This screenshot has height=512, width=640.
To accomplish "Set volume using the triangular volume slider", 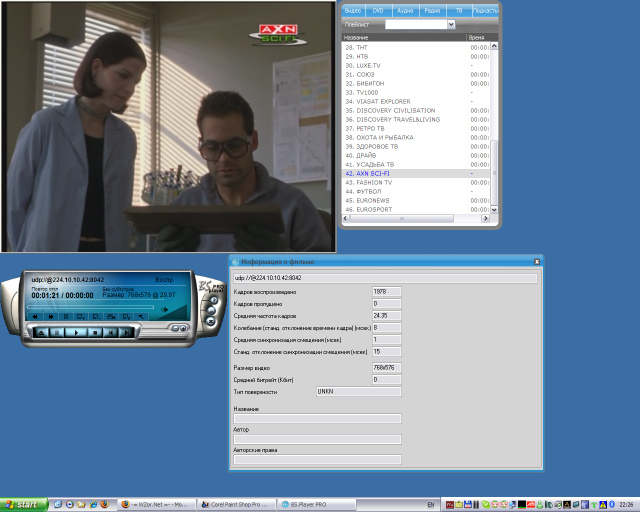I will (x=177, y=313).
